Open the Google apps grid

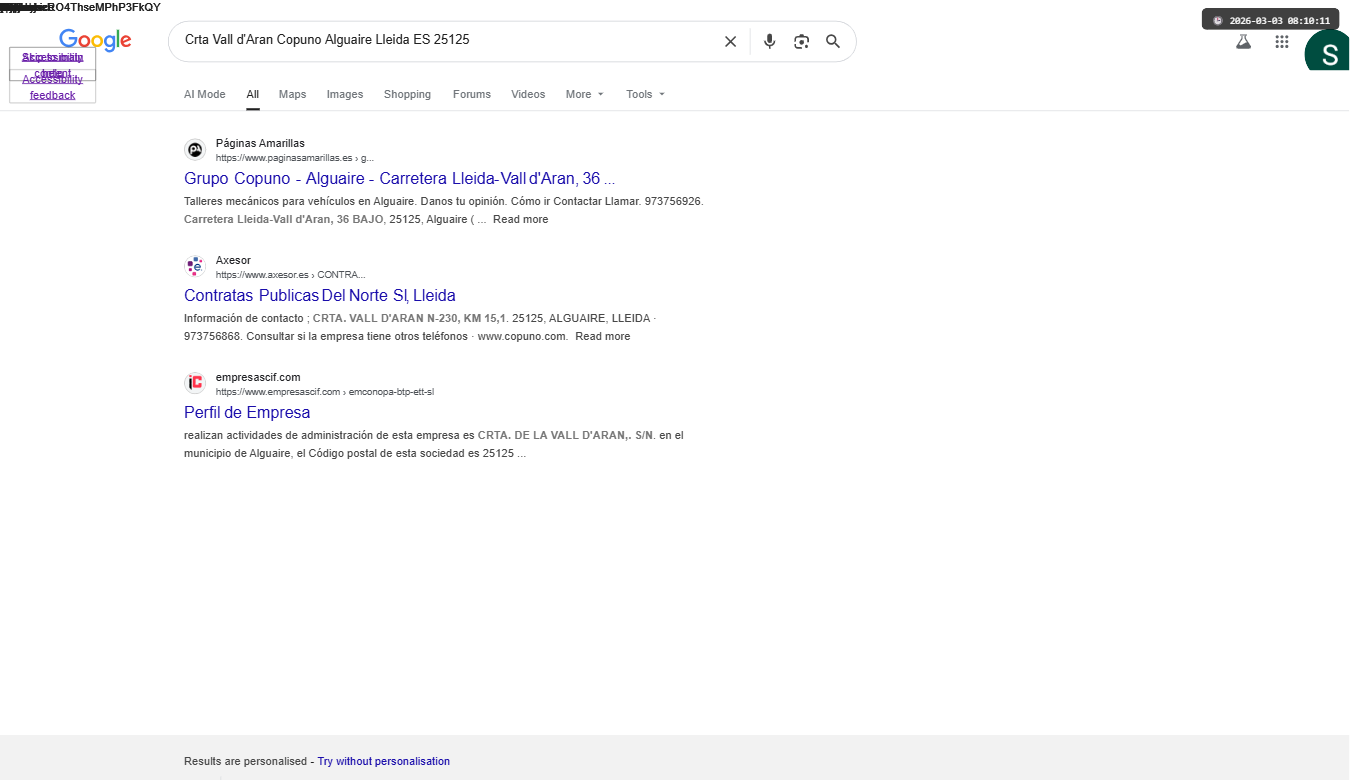(1282, 42)
